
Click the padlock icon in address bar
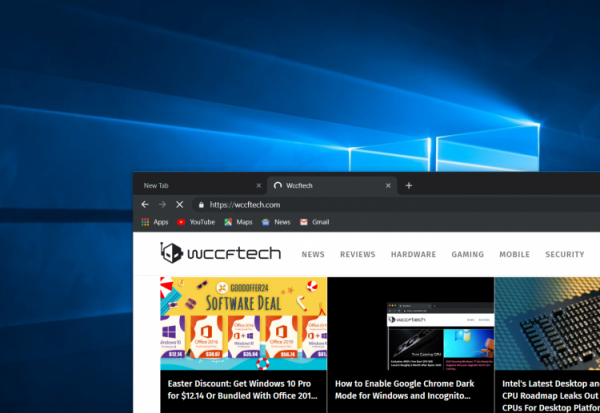point(201,204)
